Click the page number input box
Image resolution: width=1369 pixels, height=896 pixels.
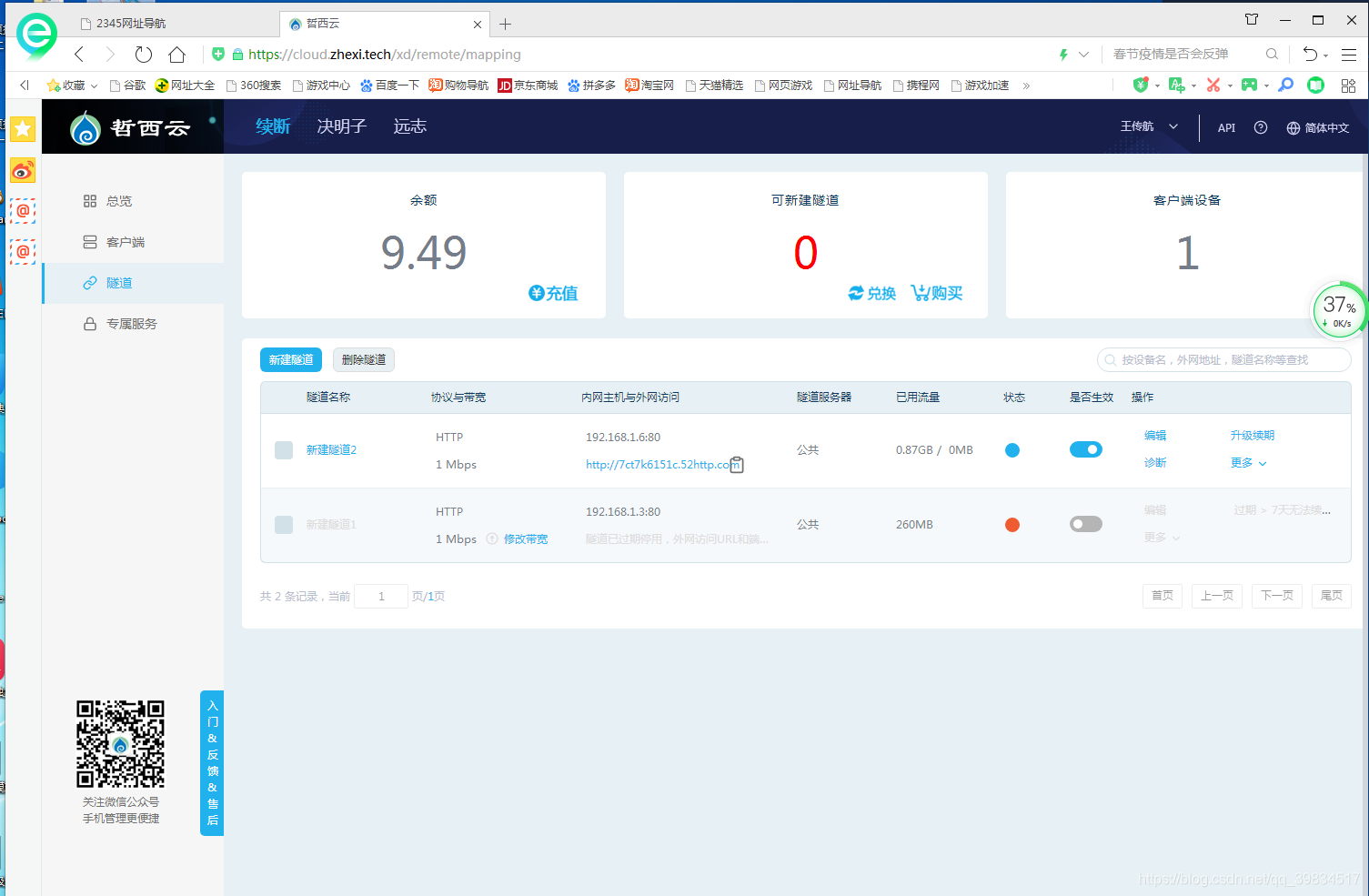coord(381,597)
